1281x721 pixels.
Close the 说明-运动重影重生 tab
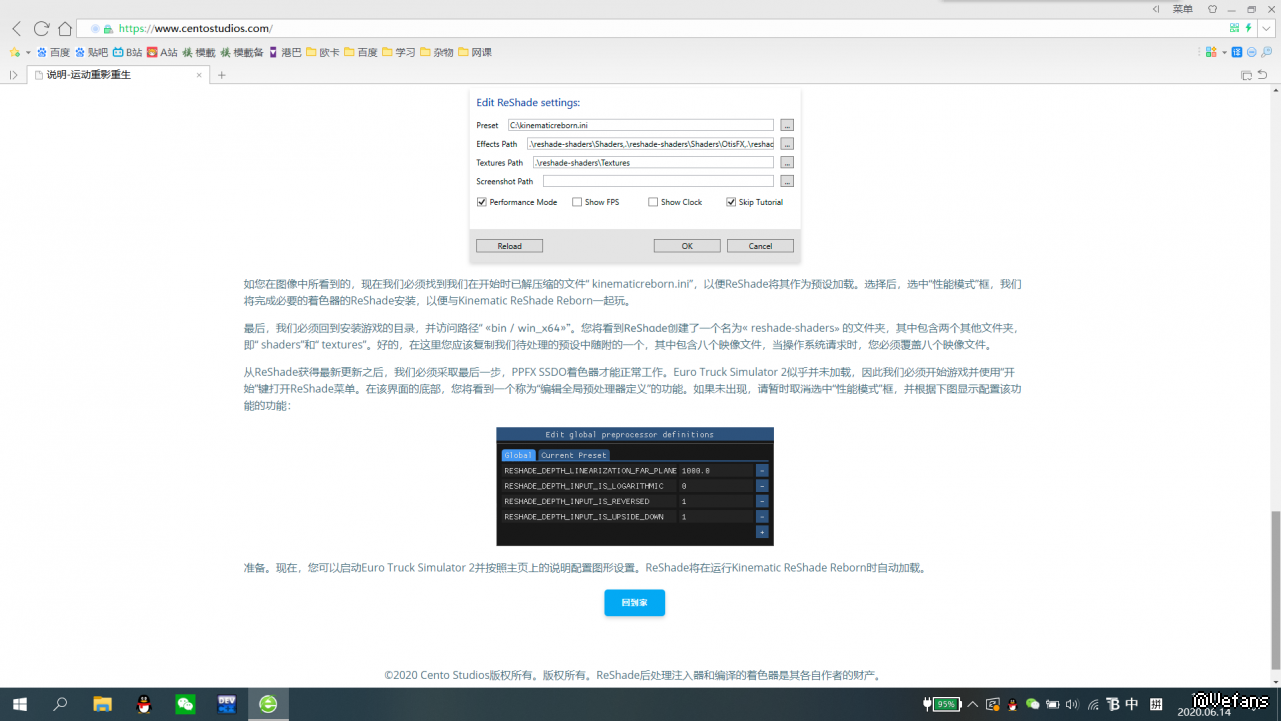click(199, 75)
